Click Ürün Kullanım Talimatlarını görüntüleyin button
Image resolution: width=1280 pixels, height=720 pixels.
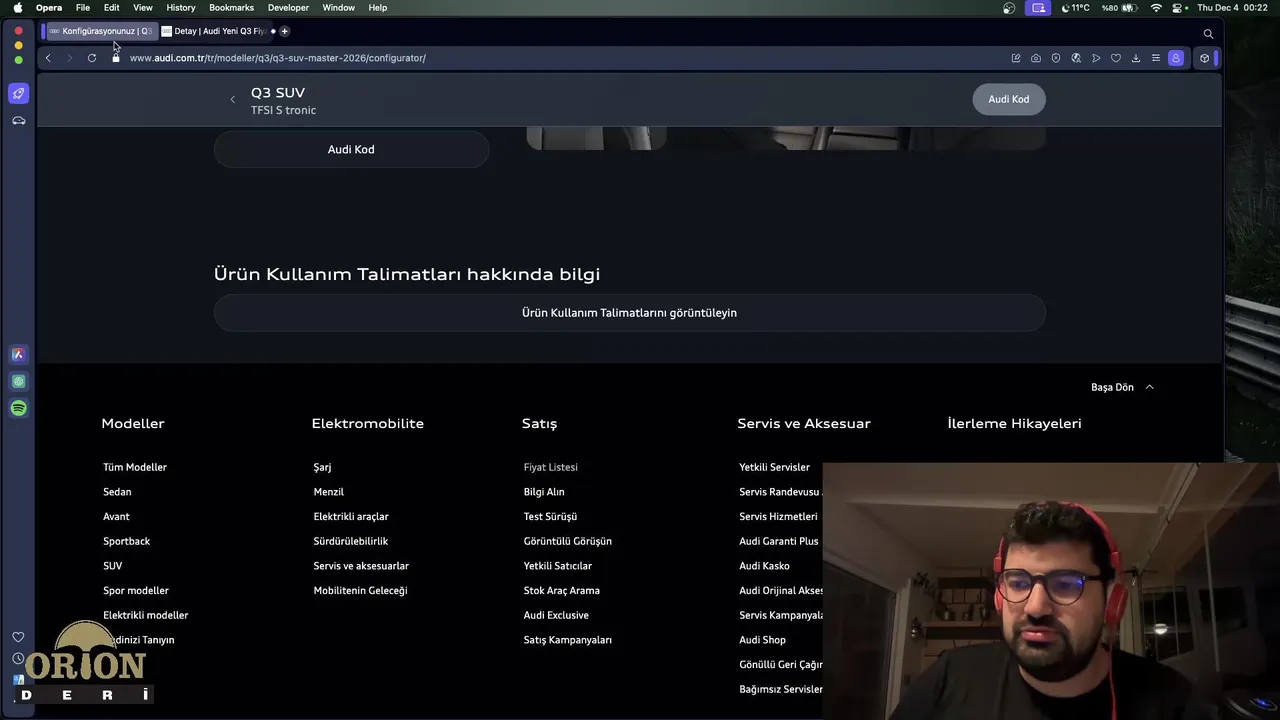[629, 313]
